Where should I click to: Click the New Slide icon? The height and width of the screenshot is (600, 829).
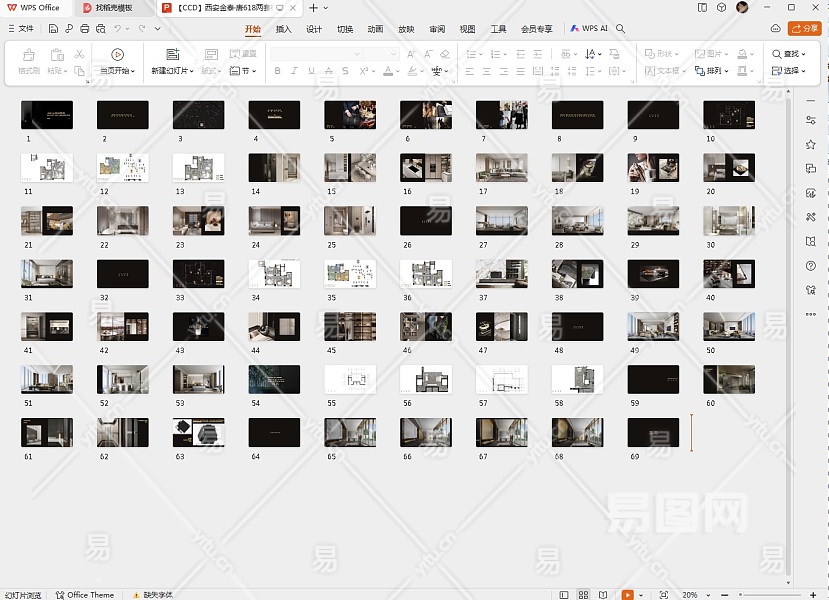pos(172,55)
